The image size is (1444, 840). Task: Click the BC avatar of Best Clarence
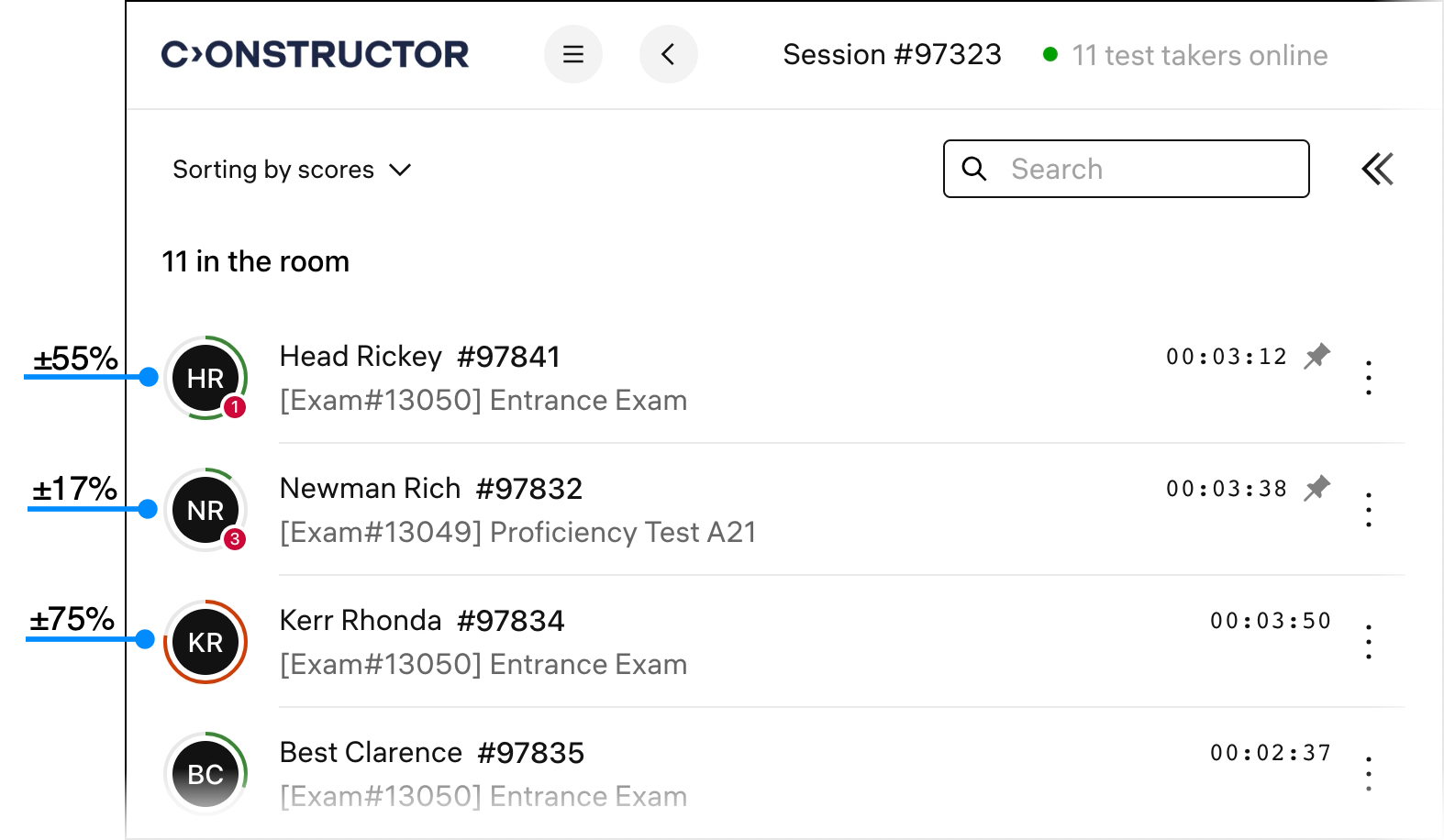pyautogui.click(x=205, y=774)
